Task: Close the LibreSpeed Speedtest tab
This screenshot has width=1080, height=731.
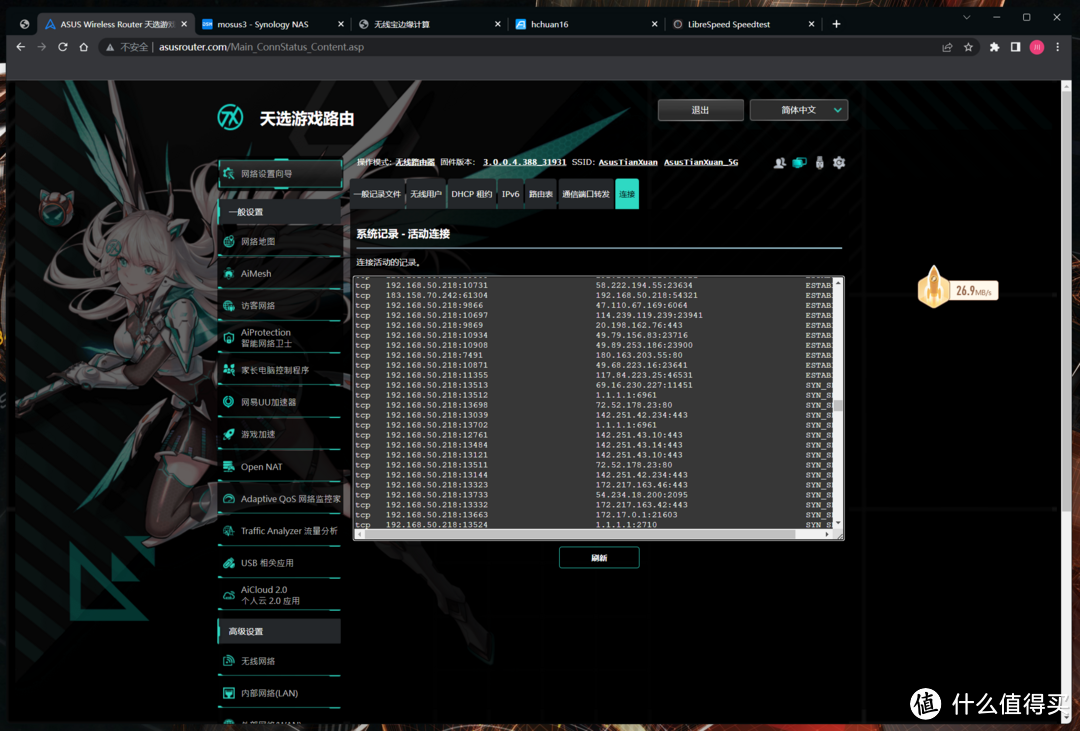Action: 811,24
